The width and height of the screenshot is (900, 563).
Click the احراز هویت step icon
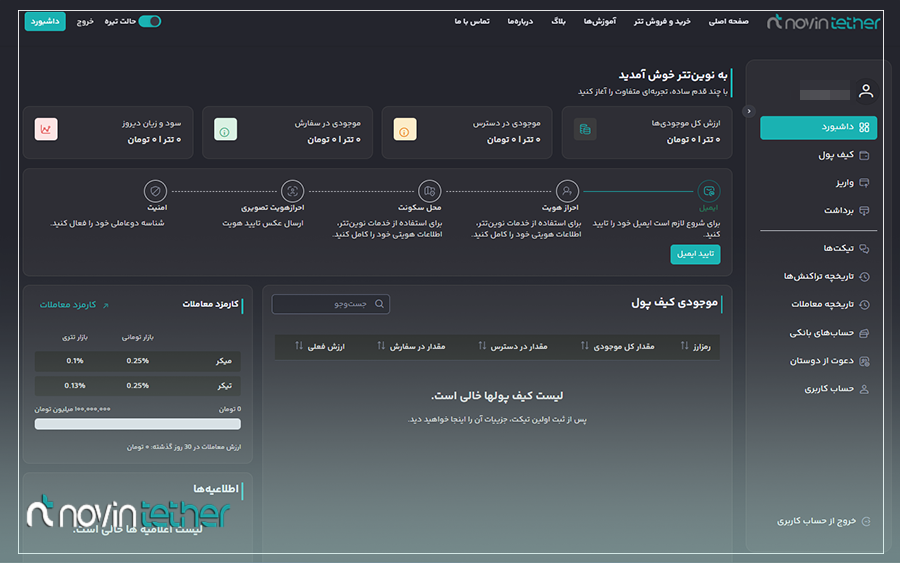(x=567, y=191)
